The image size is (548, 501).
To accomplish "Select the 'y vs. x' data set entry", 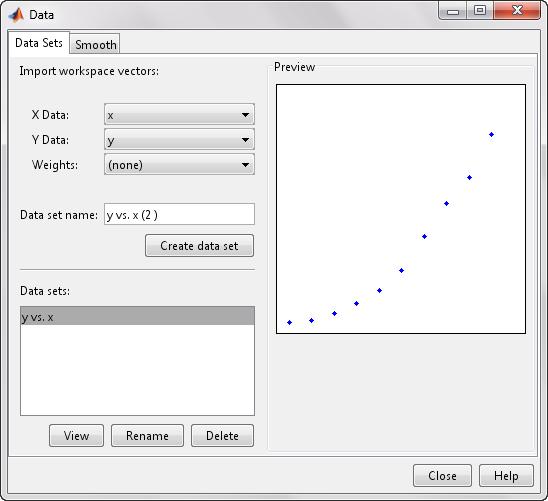I will coord(137,316).
